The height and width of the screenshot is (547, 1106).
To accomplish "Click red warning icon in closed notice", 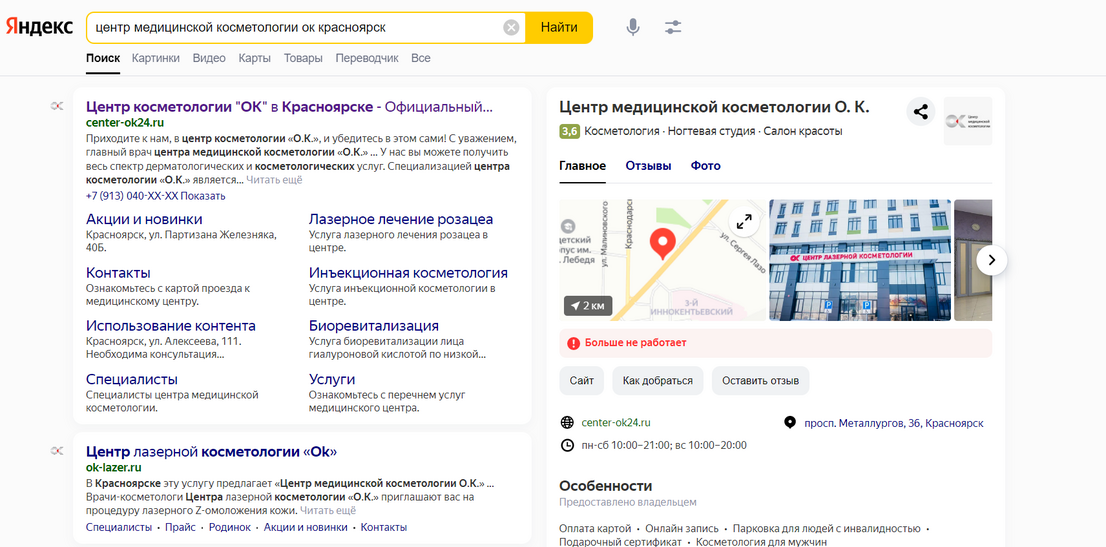I will [x=573, y=343].
